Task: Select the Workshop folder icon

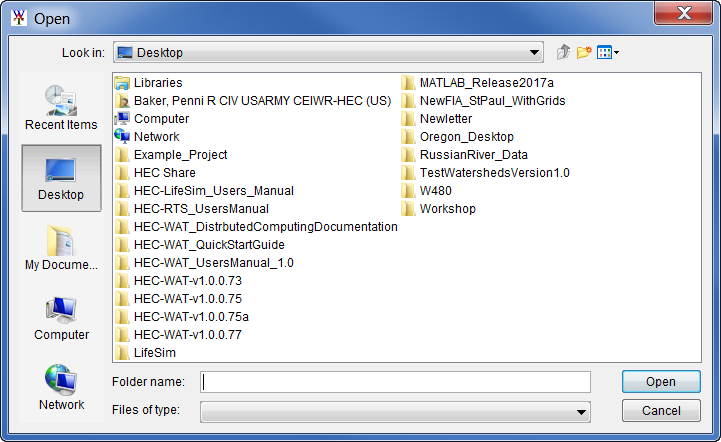Action: coord(408,208)
